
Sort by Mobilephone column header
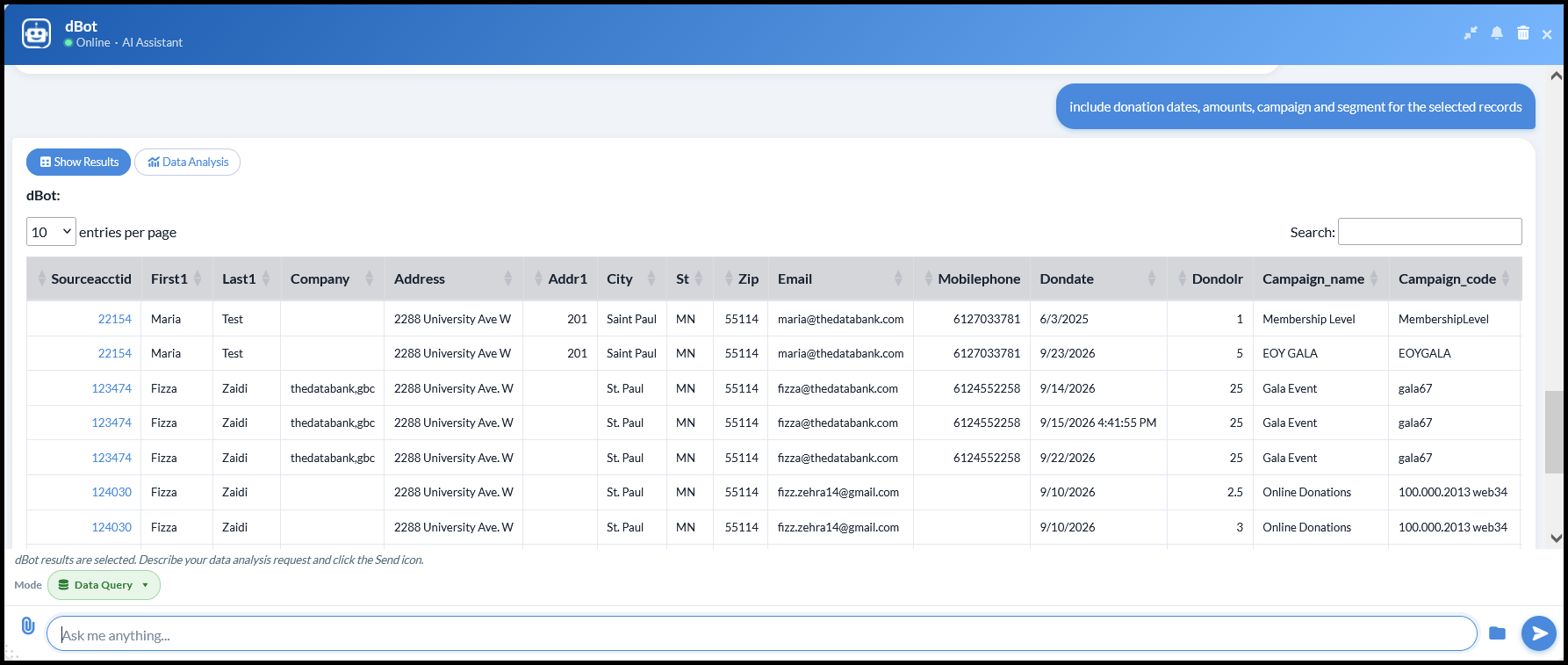(x=972, y=278)
